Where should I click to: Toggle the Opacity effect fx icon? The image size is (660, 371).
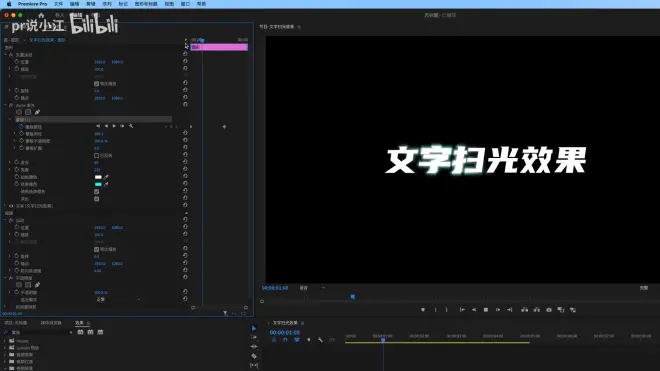[11, 278]
